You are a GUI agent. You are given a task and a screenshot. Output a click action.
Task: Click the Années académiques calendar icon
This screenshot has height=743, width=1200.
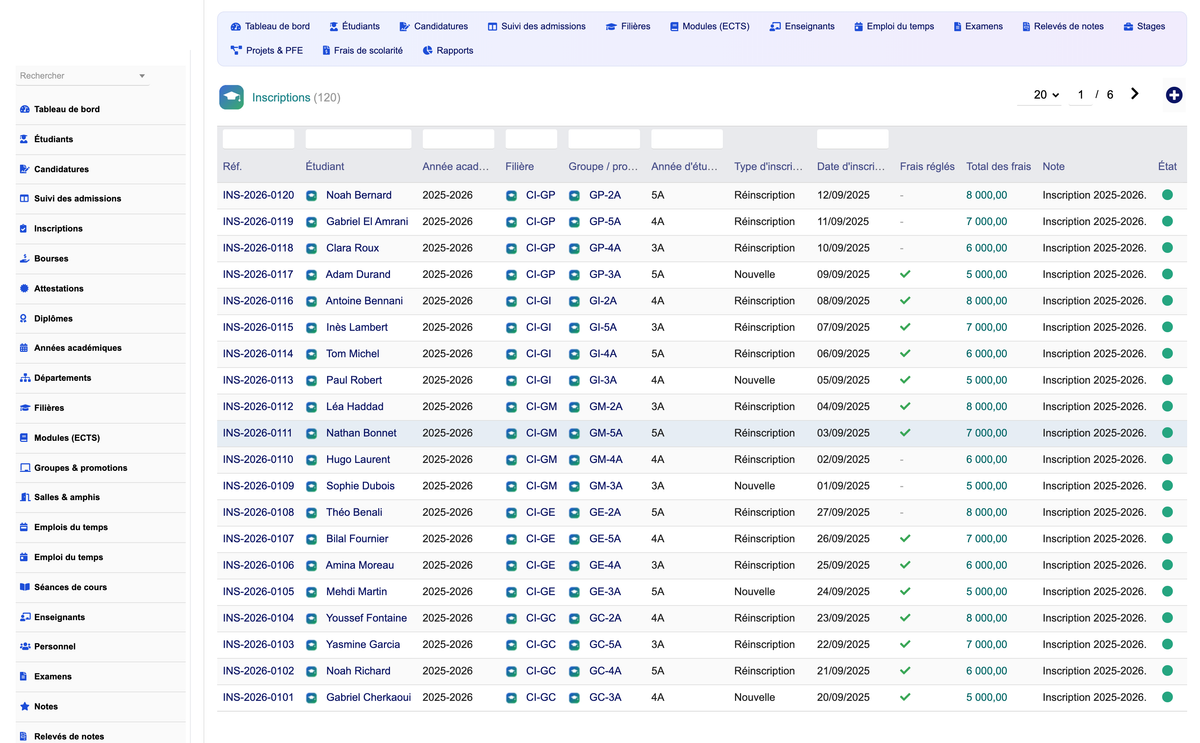(x=24, y=348)
